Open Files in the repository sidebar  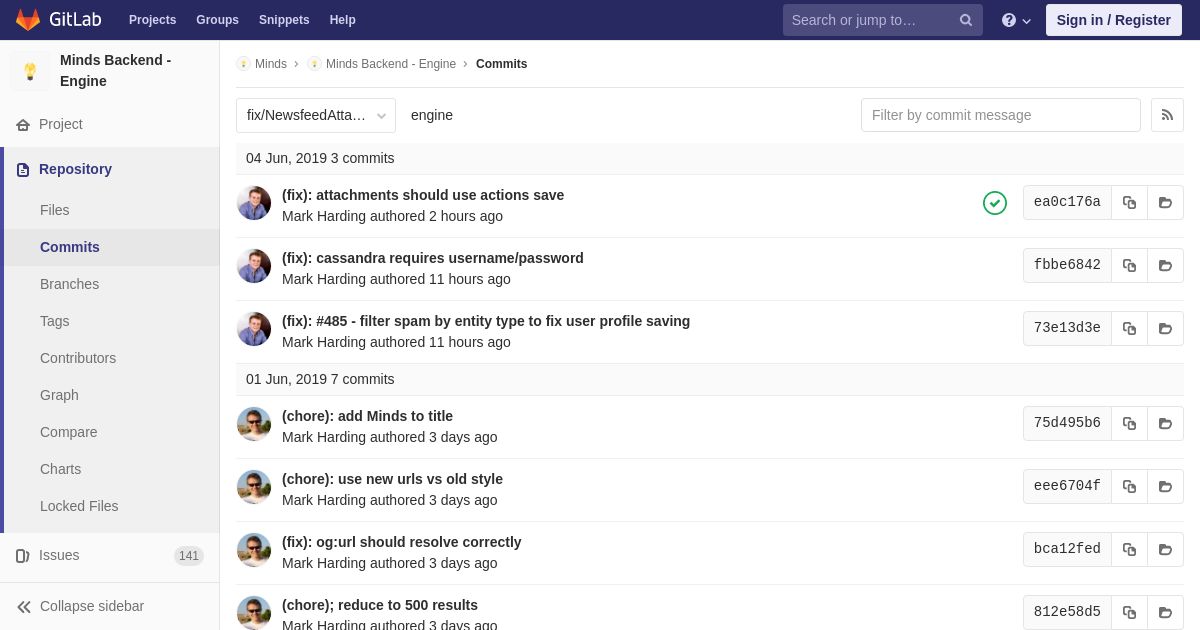point(55,210)
